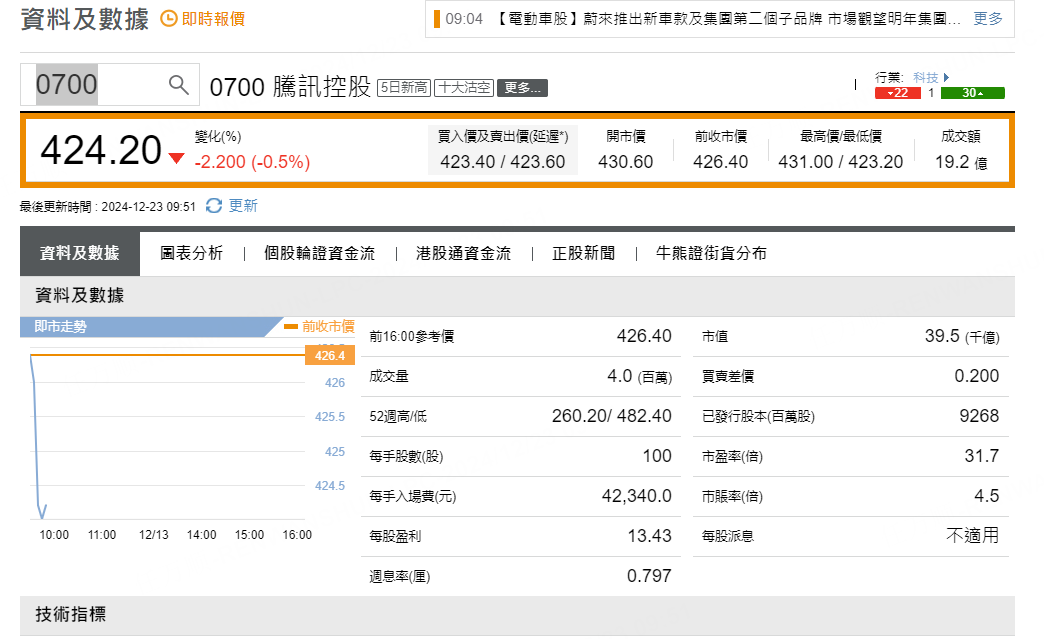
Task: Expand the 更多... tags button
Action: coord(522,88)
